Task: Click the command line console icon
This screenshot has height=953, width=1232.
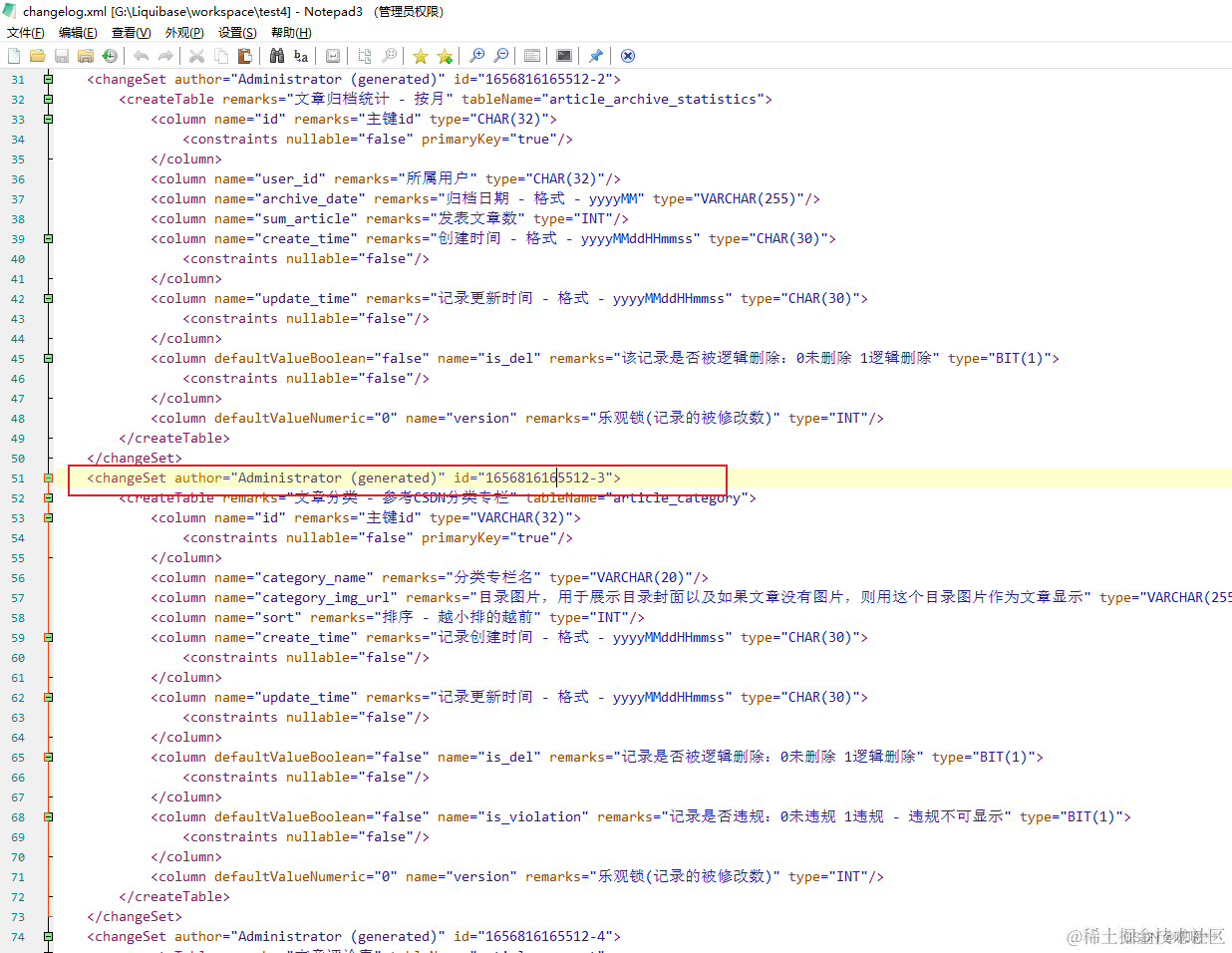Action: (x=564, y=56)
